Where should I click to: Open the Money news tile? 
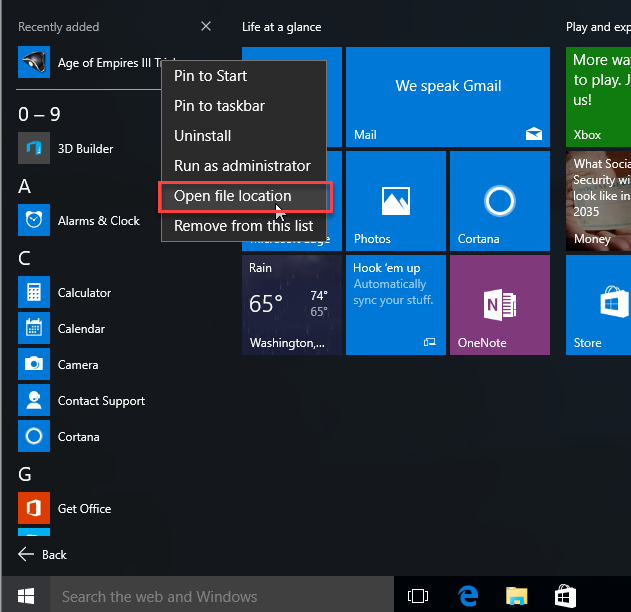[598, 201]
